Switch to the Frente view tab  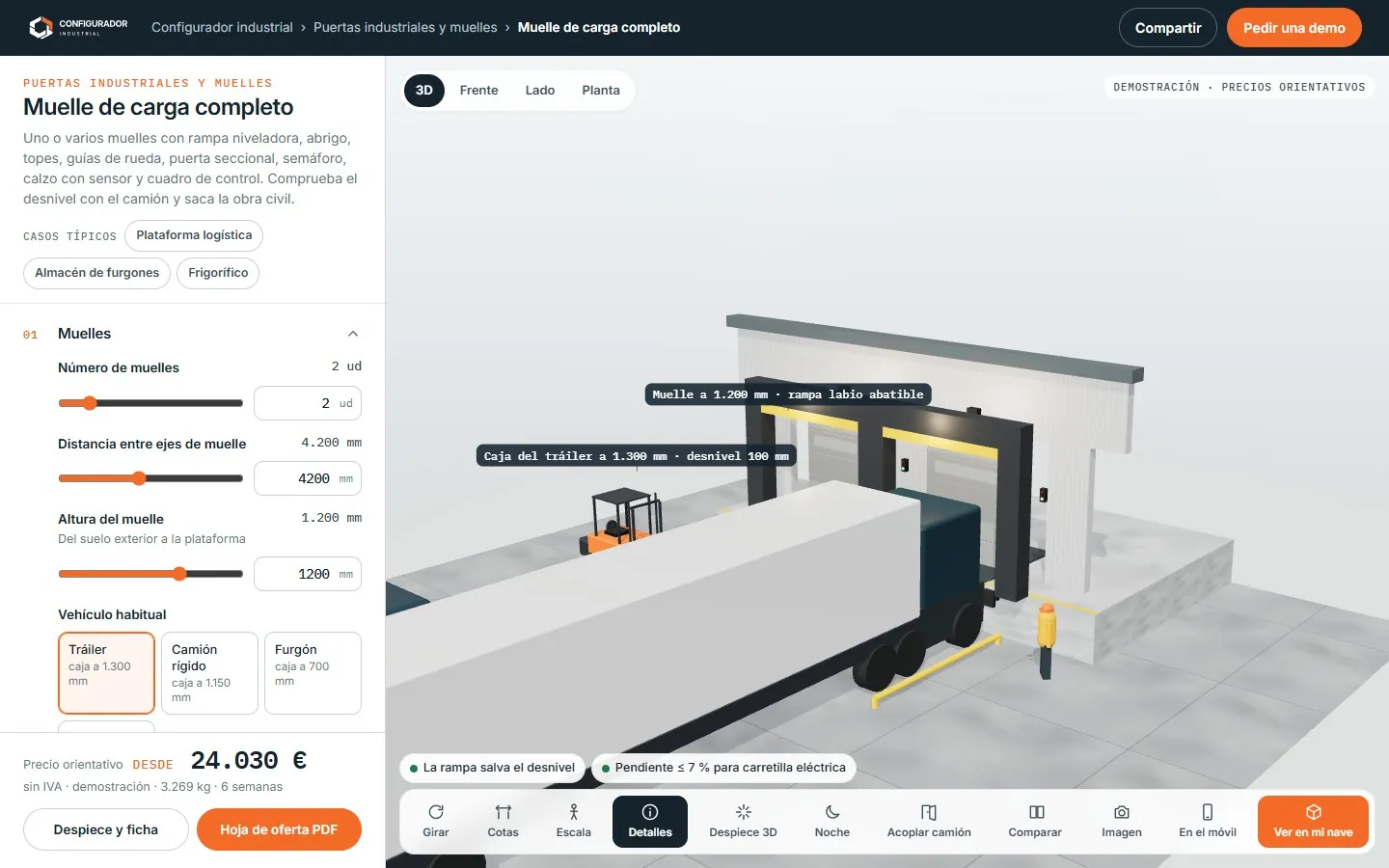[x=478, y=91]
